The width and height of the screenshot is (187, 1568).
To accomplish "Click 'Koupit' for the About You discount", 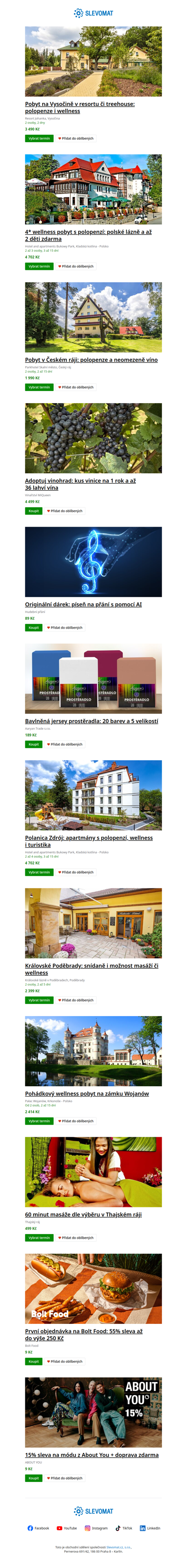I will point(34,1478).
